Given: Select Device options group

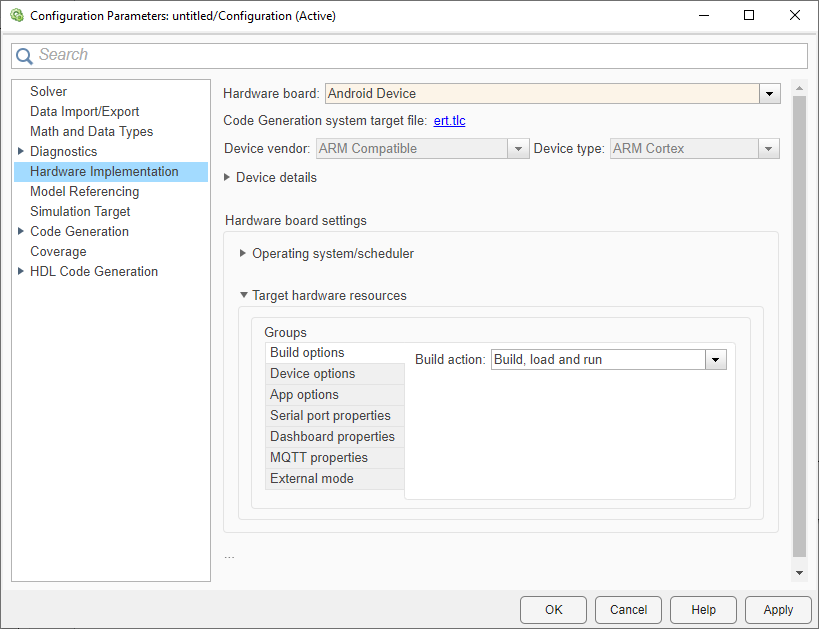Looking at the screenshot, I should click(312, 373).
